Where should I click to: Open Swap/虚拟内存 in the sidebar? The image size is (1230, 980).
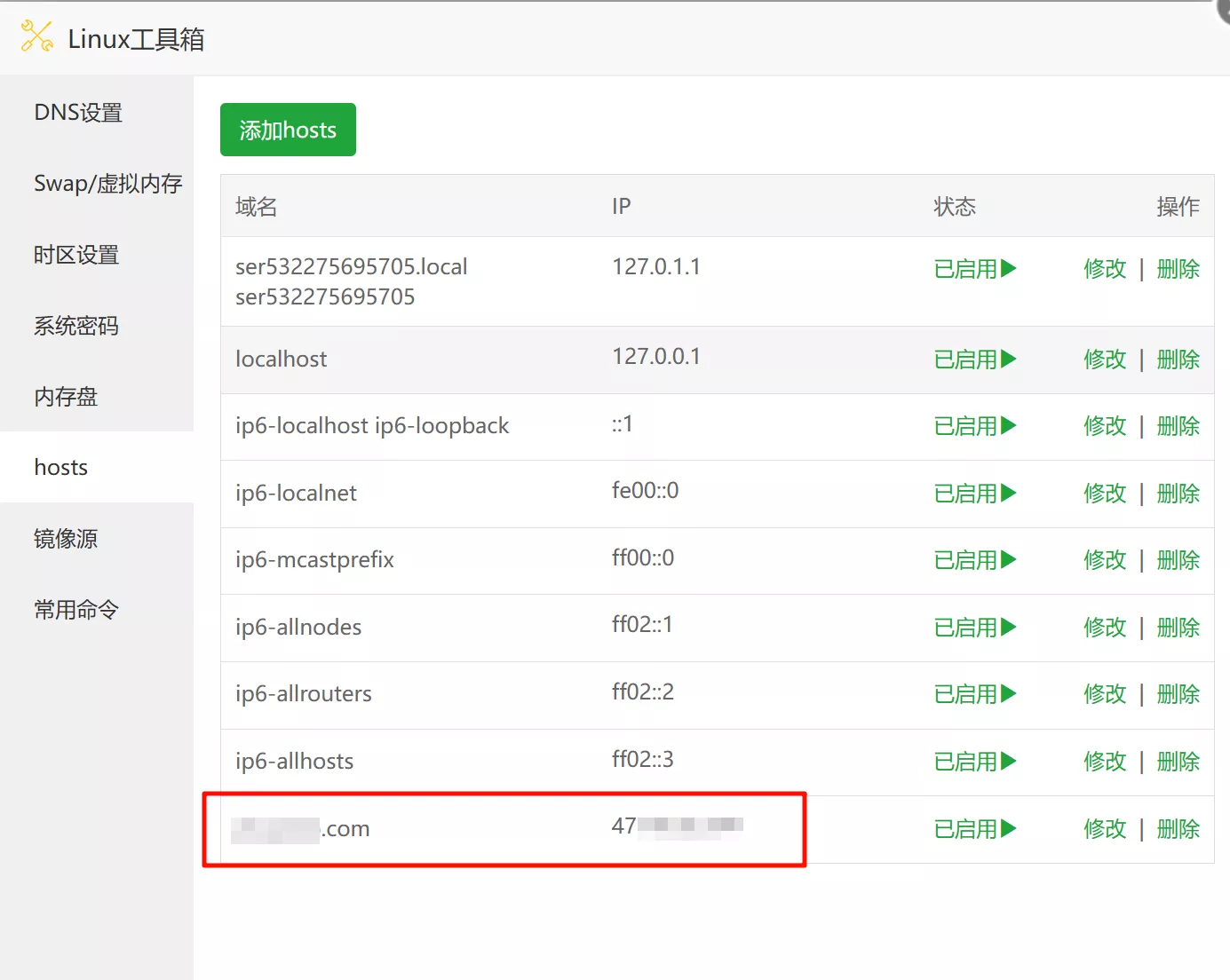(x=107, y=184)
